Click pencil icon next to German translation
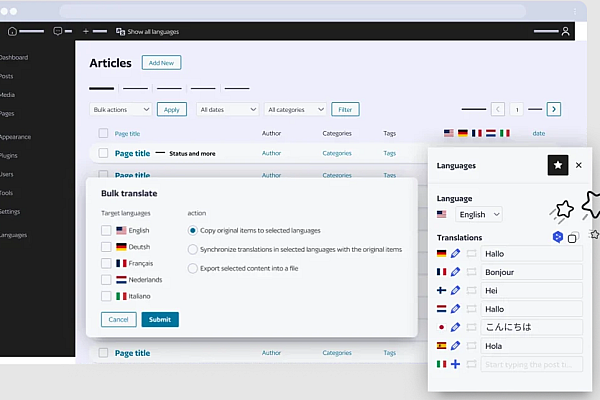The image size is (600, 400). click(456, 254)
